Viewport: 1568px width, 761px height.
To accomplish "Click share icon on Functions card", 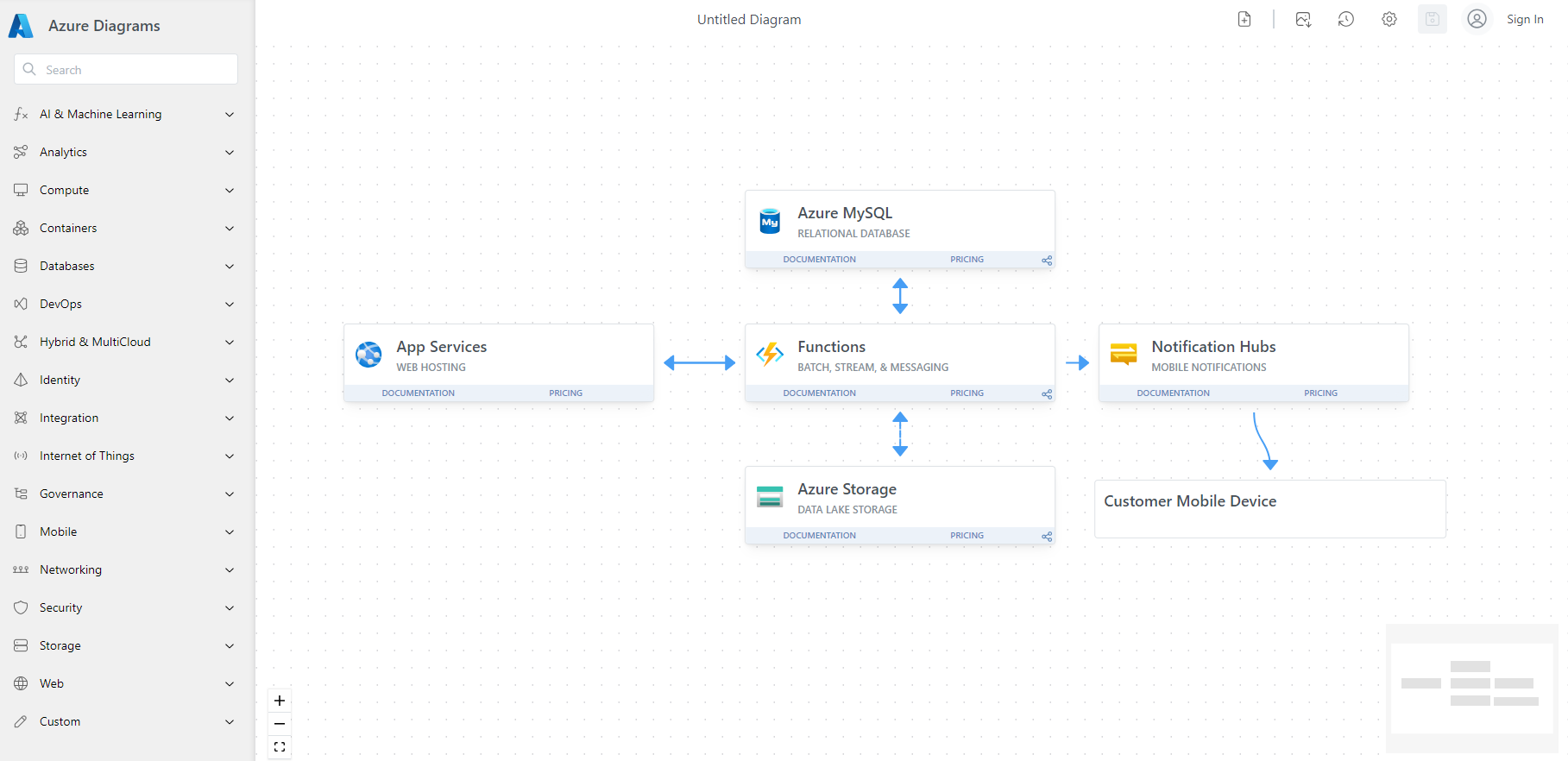I will pyautogui.click(x=1047, y=393).
